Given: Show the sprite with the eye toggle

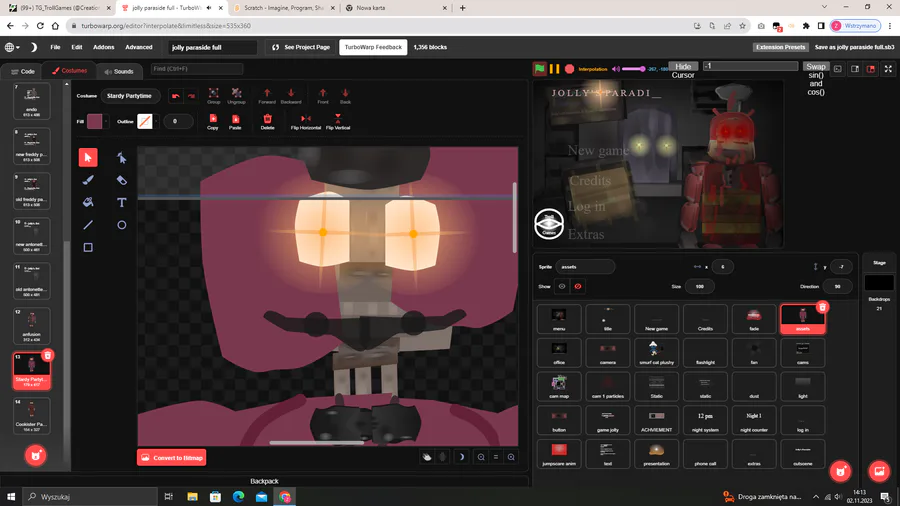Looking at the screenshot, I should [x=562, y=286].
